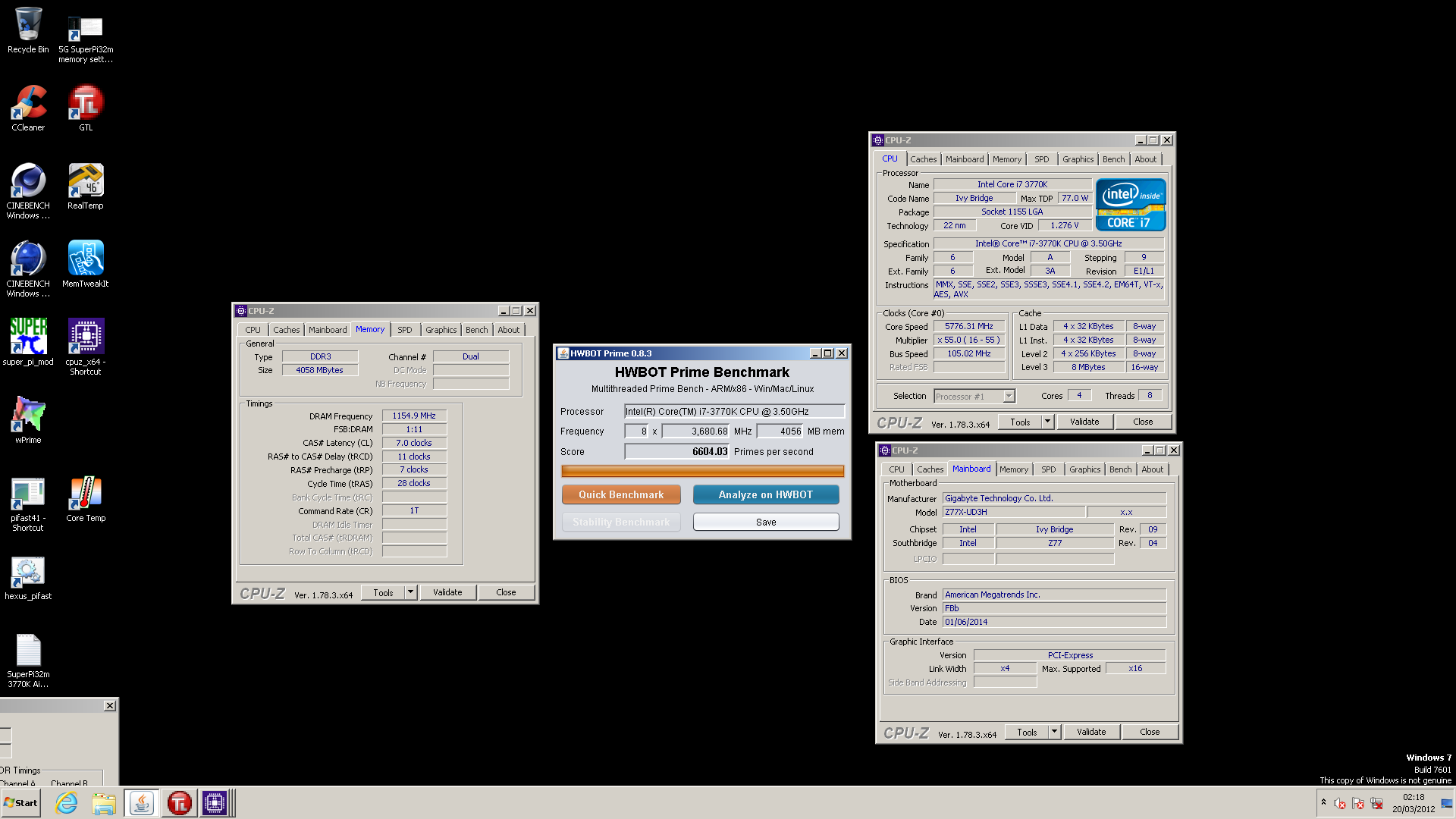Click Core Speed value 5776.31 MHz
1456x819 pixels.
point(969,326)
